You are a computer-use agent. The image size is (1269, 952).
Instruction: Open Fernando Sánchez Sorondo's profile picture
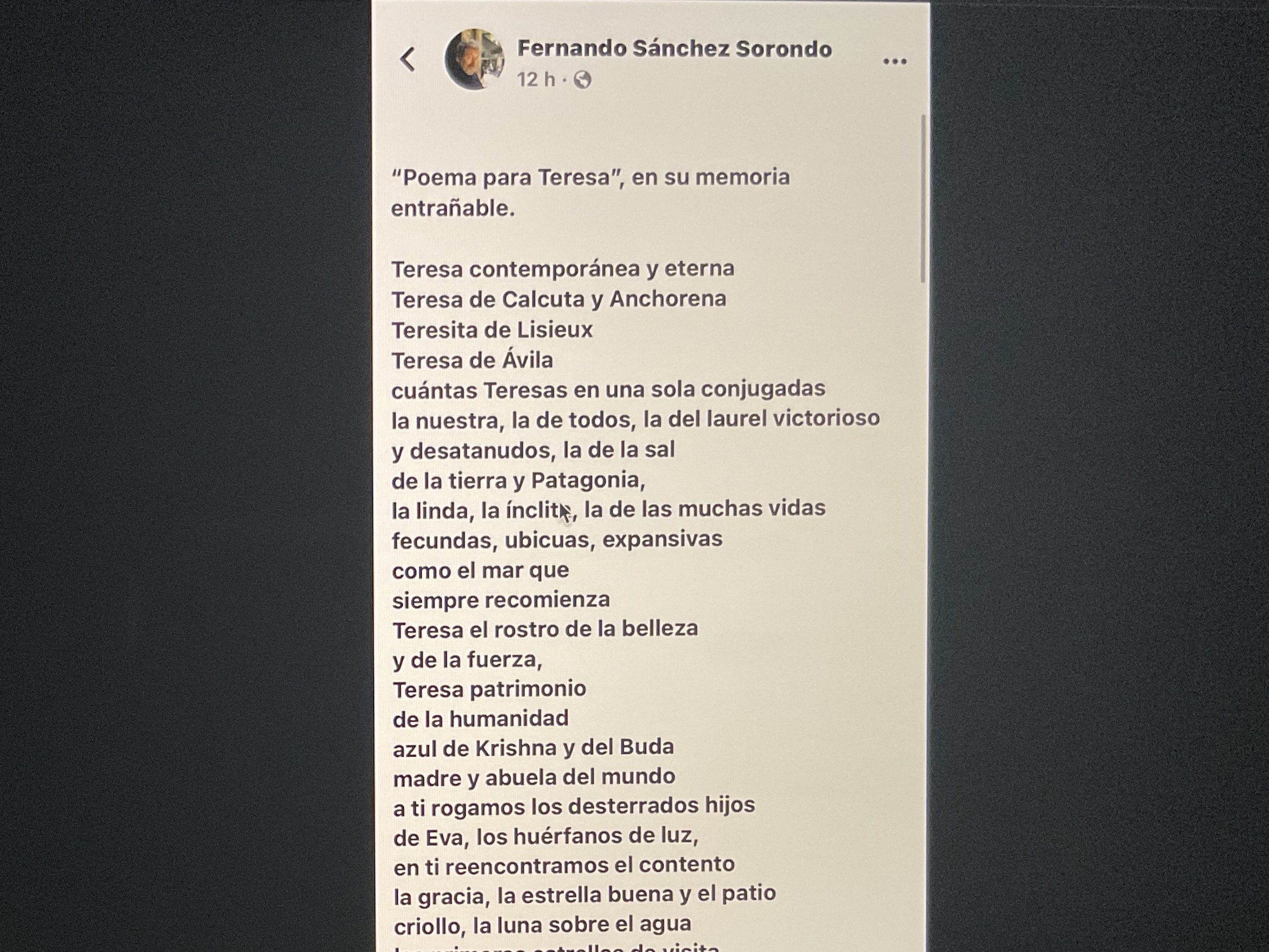pyautogui.click(x=474, y=60)
